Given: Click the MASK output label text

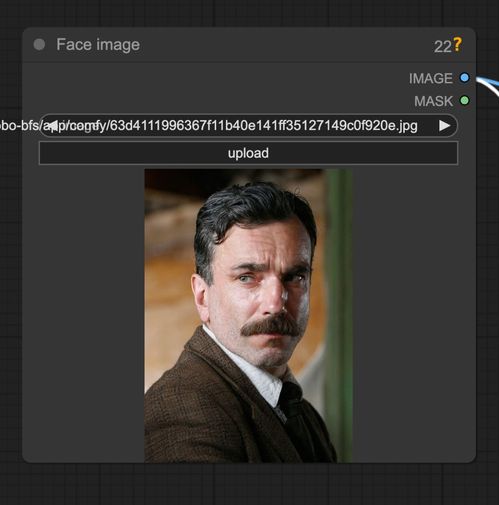Looking at the screenshot, I should (x=433, y=101).
